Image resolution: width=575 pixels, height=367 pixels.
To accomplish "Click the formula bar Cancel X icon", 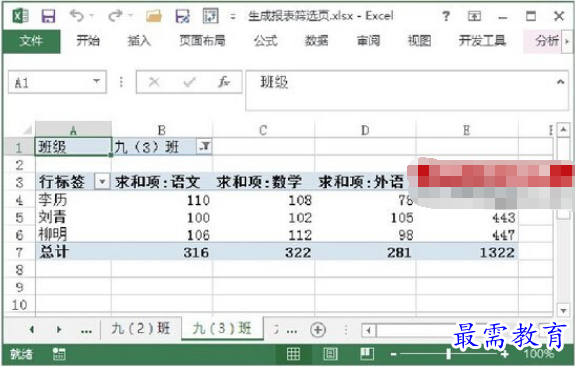I will pos(154,82).
